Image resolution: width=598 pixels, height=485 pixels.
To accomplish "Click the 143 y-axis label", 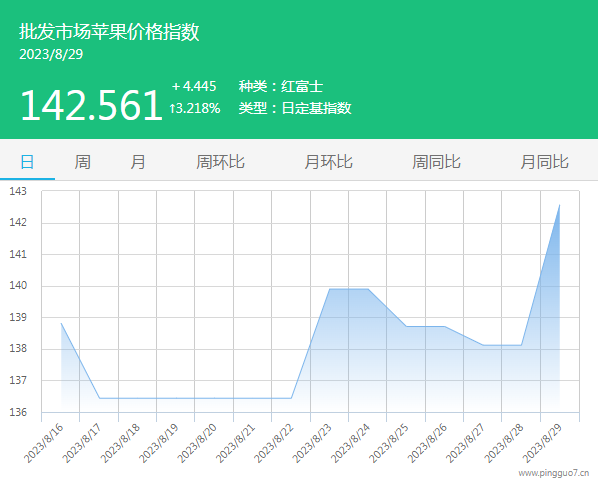I will [18, 191].
